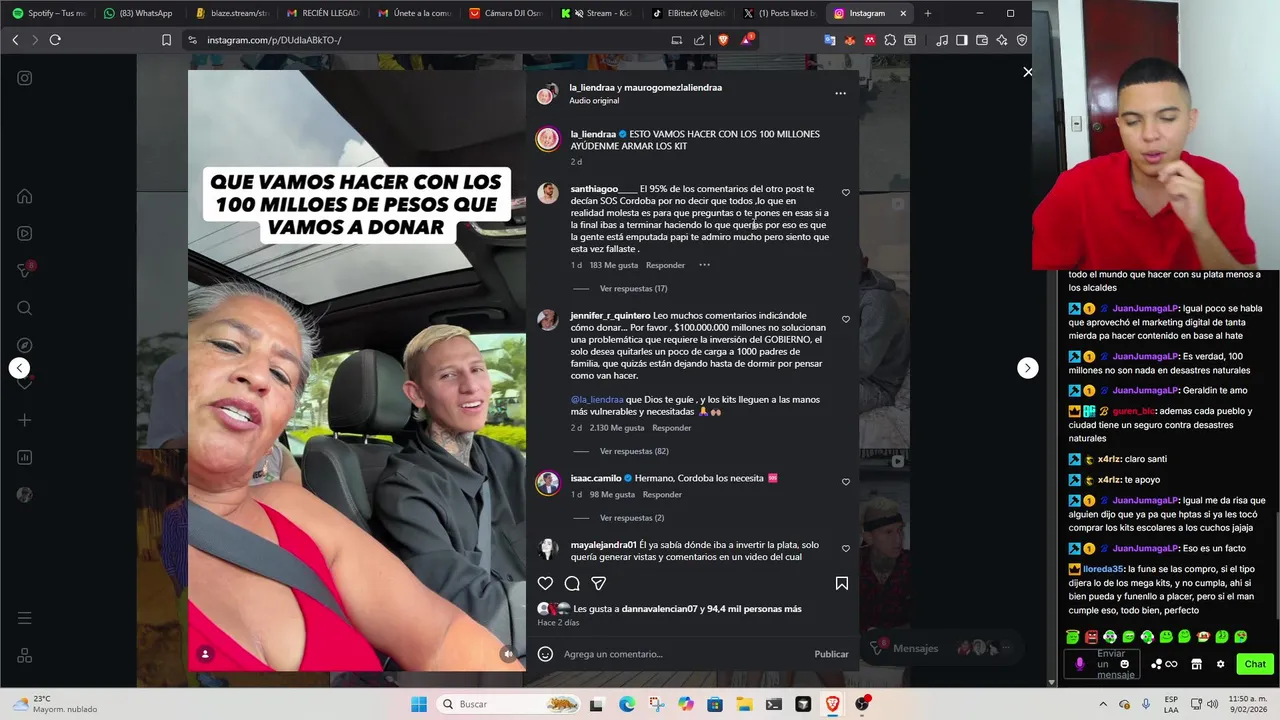Like isaac.camilo's comment heart
The height and width of the screenshot is (720, 1280).
(x=846, y=481)
